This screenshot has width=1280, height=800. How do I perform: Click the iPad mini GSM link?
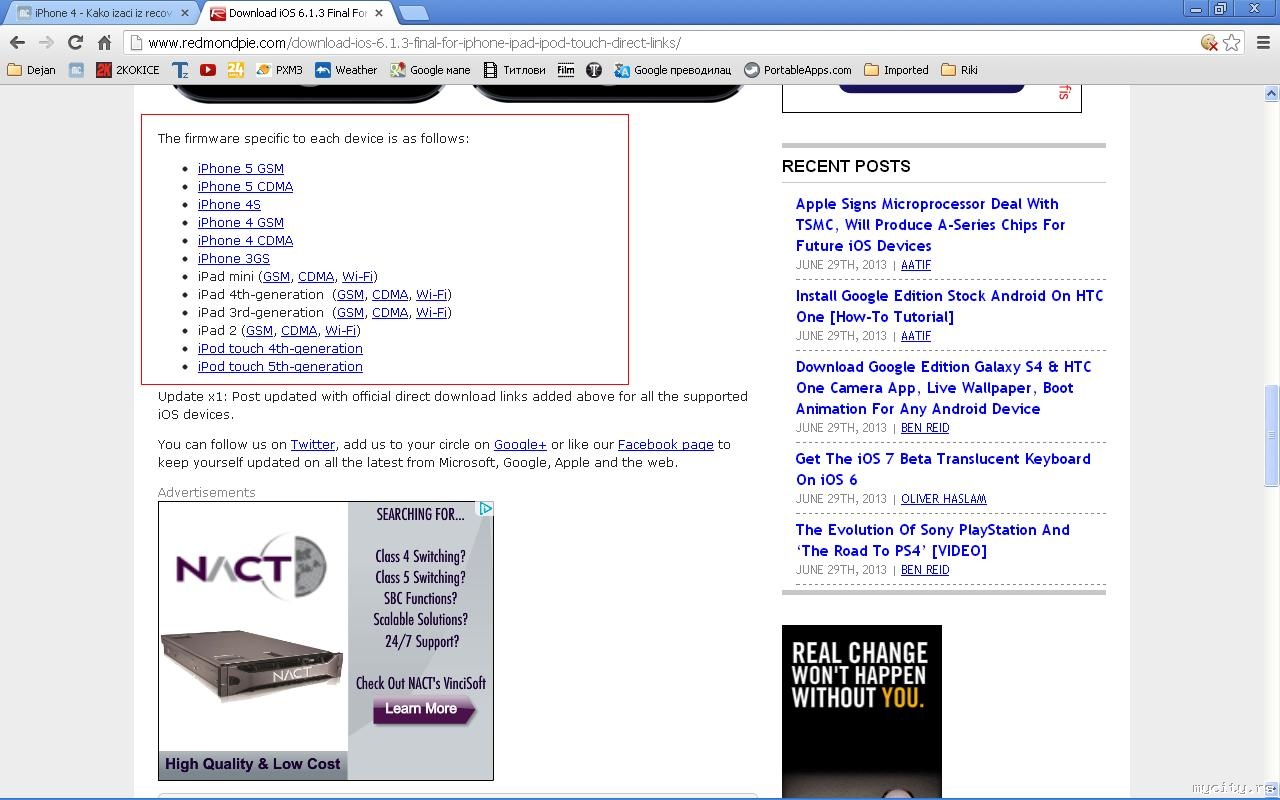pyautogui.click(x=276, y=277)
